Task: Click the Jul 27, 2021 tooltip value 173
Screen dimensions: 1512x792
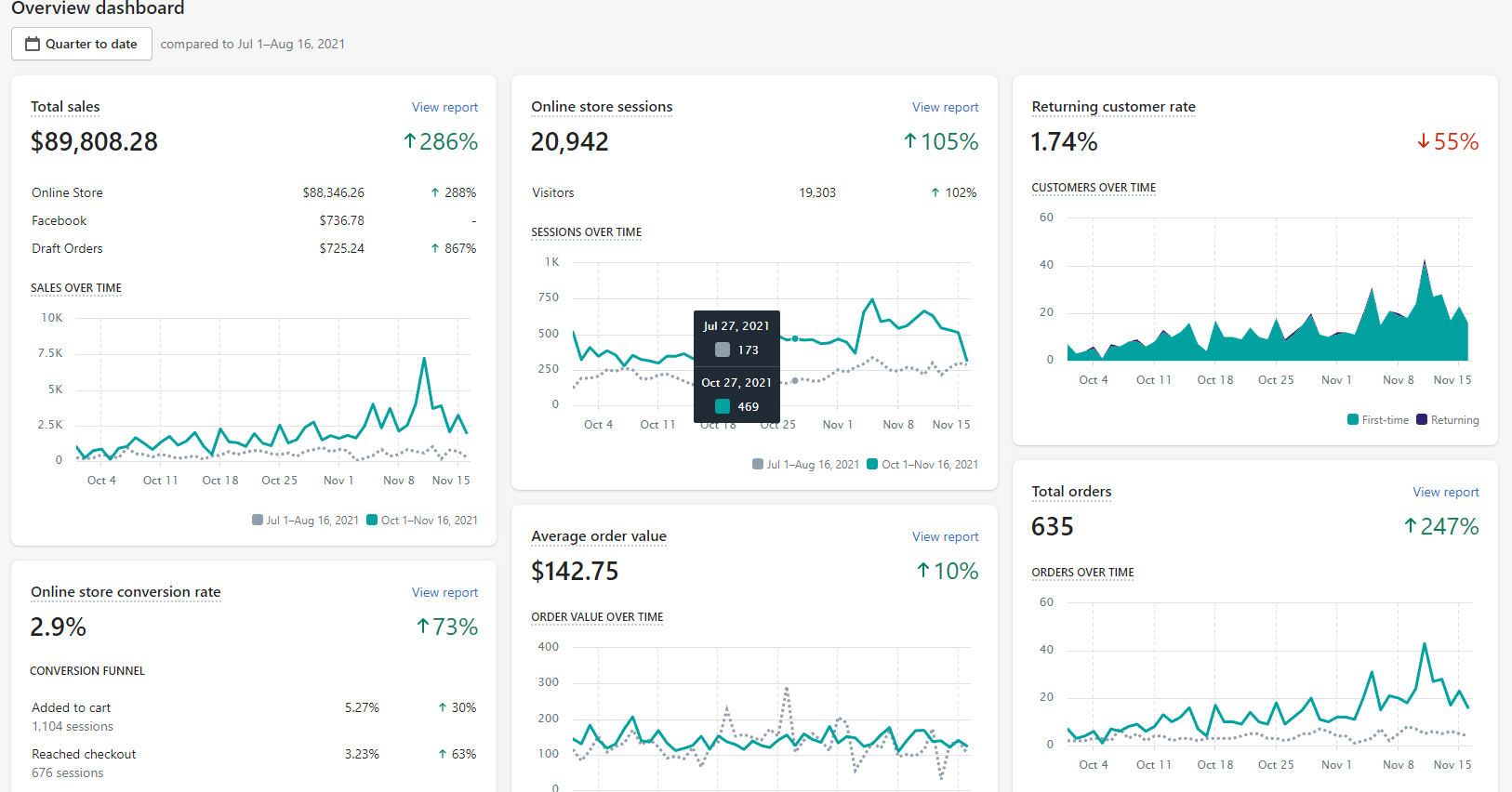Action: click(749, 350)
